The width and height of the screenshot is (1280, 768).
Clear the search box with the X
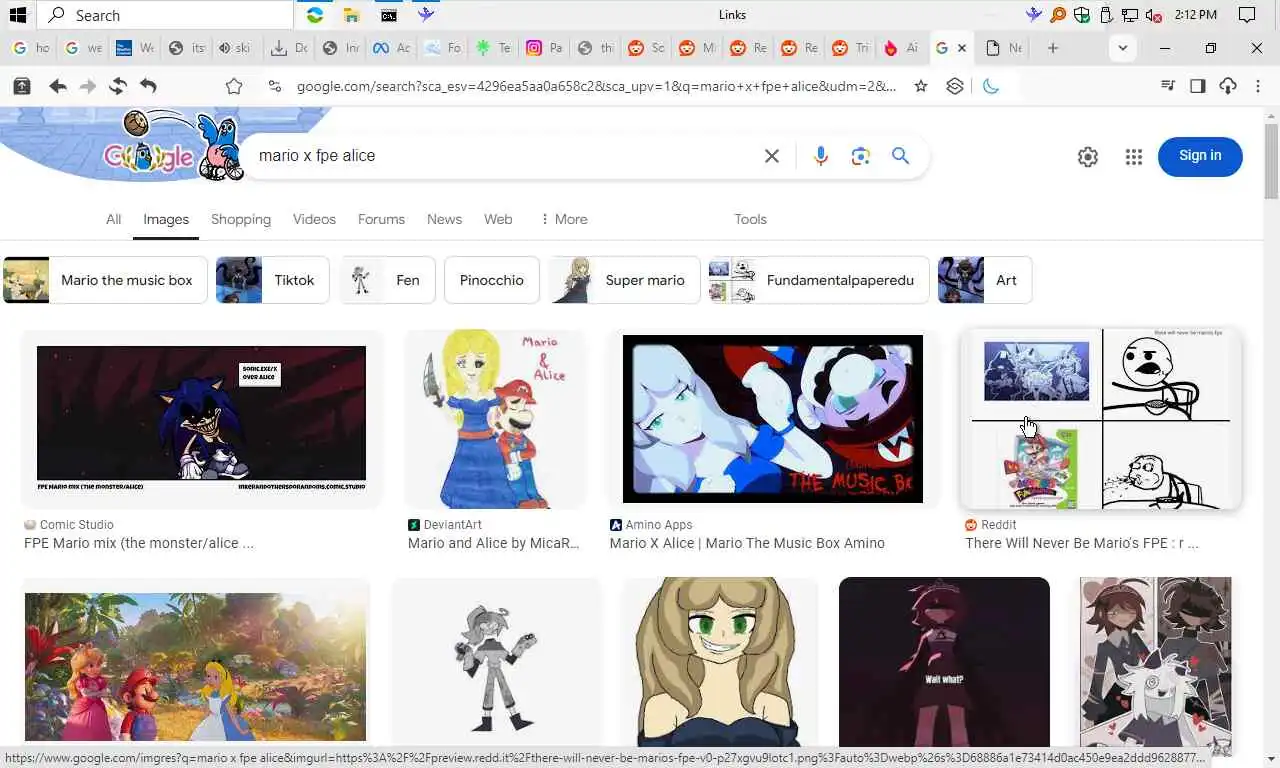coord(772,156)
